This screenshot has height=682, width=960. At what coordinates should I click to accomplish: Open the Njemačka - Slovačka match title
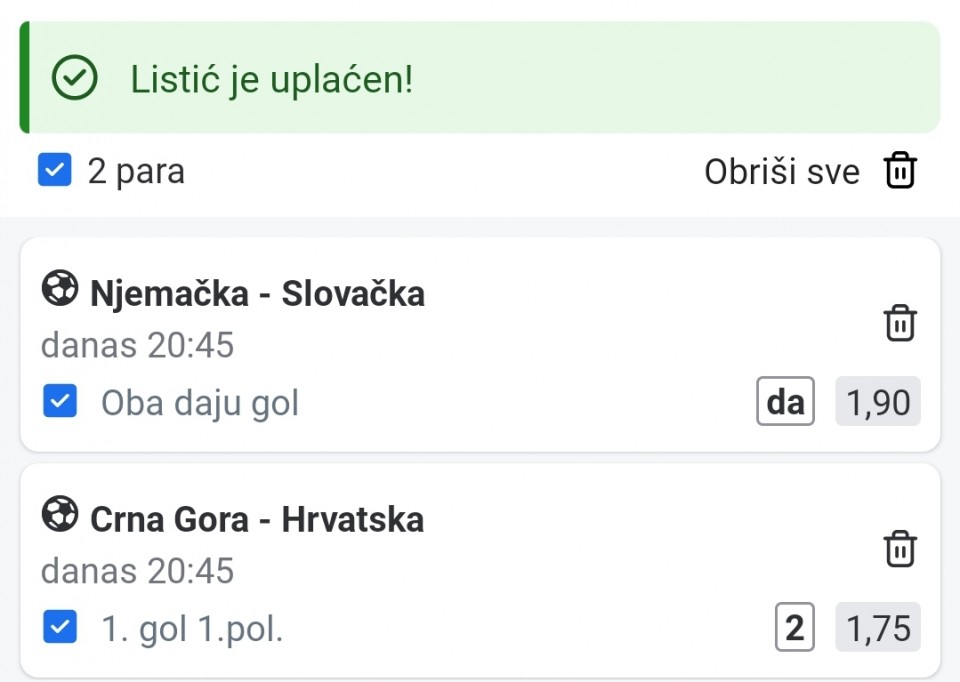pos(257,294)
